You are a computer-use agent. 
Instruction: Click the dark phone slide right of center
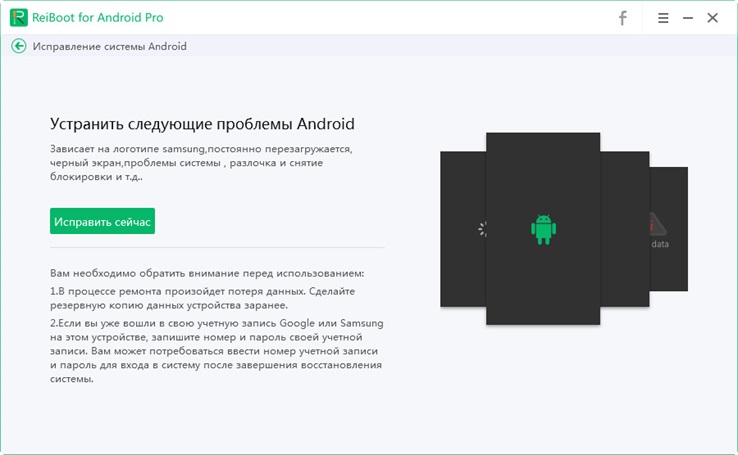click(x=625, y=229)
